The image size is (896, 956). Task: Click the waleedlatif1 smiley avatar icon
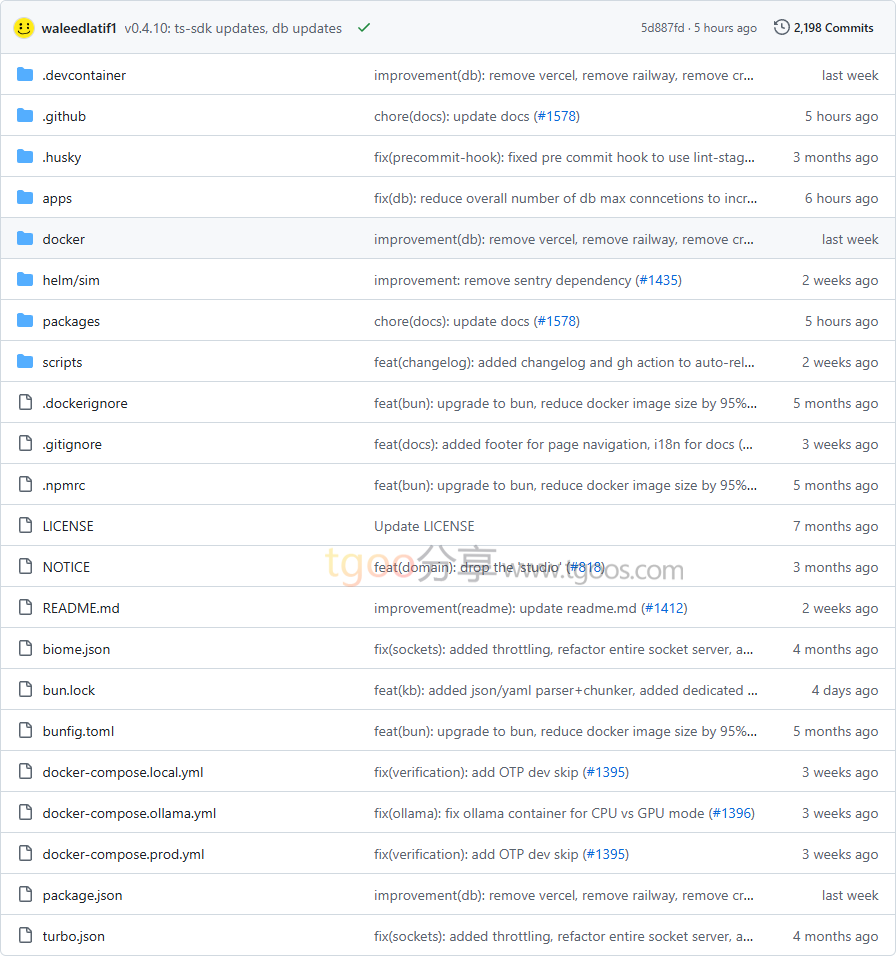click(x=24, y=28)
